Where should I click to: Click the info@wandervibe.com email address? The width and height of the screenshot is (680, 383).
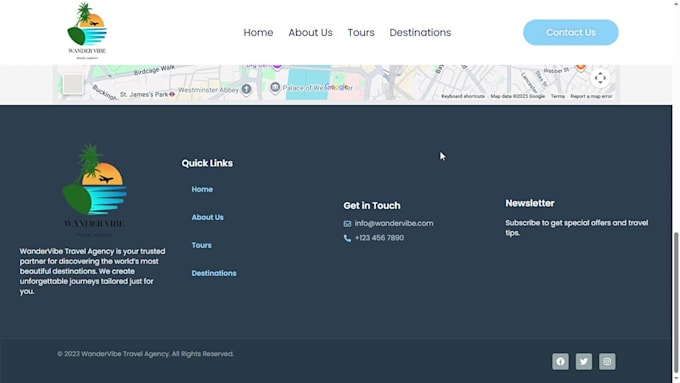394,223
